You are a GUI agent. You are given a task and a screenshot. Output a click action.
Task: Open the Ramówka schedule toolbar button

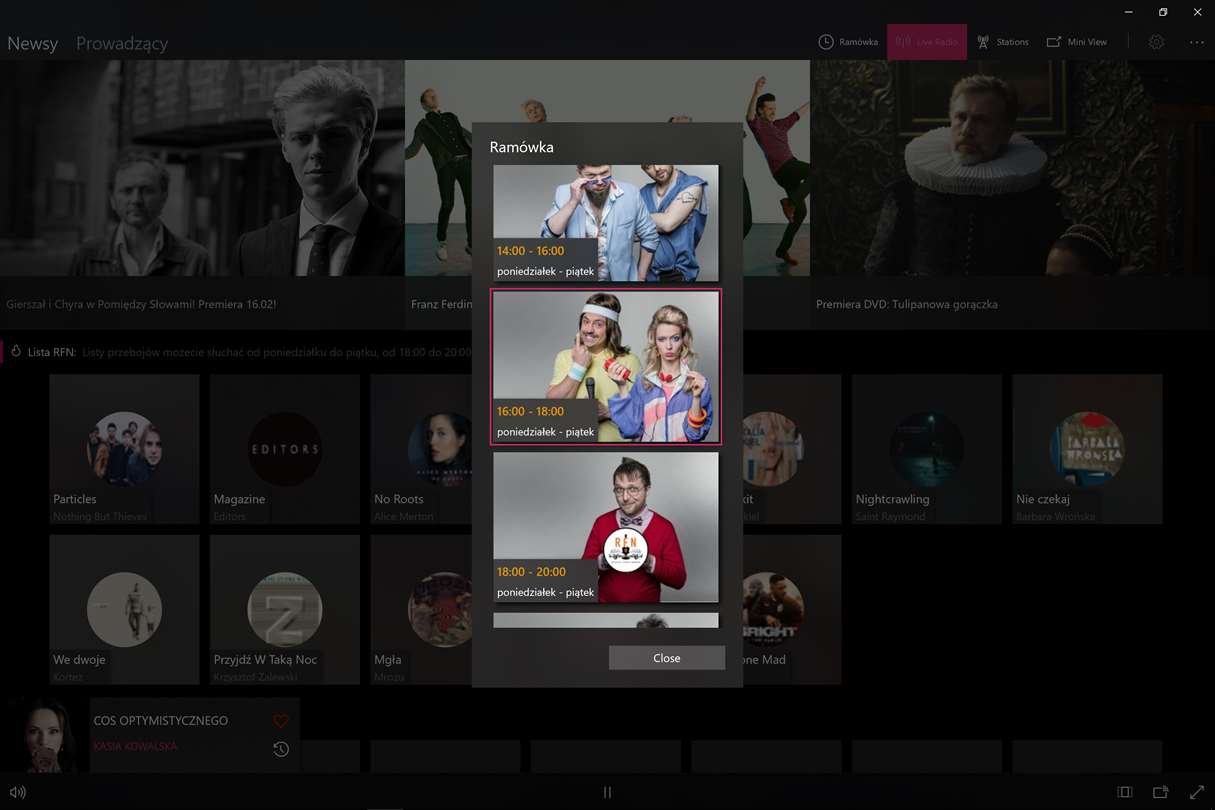(848, 42)
